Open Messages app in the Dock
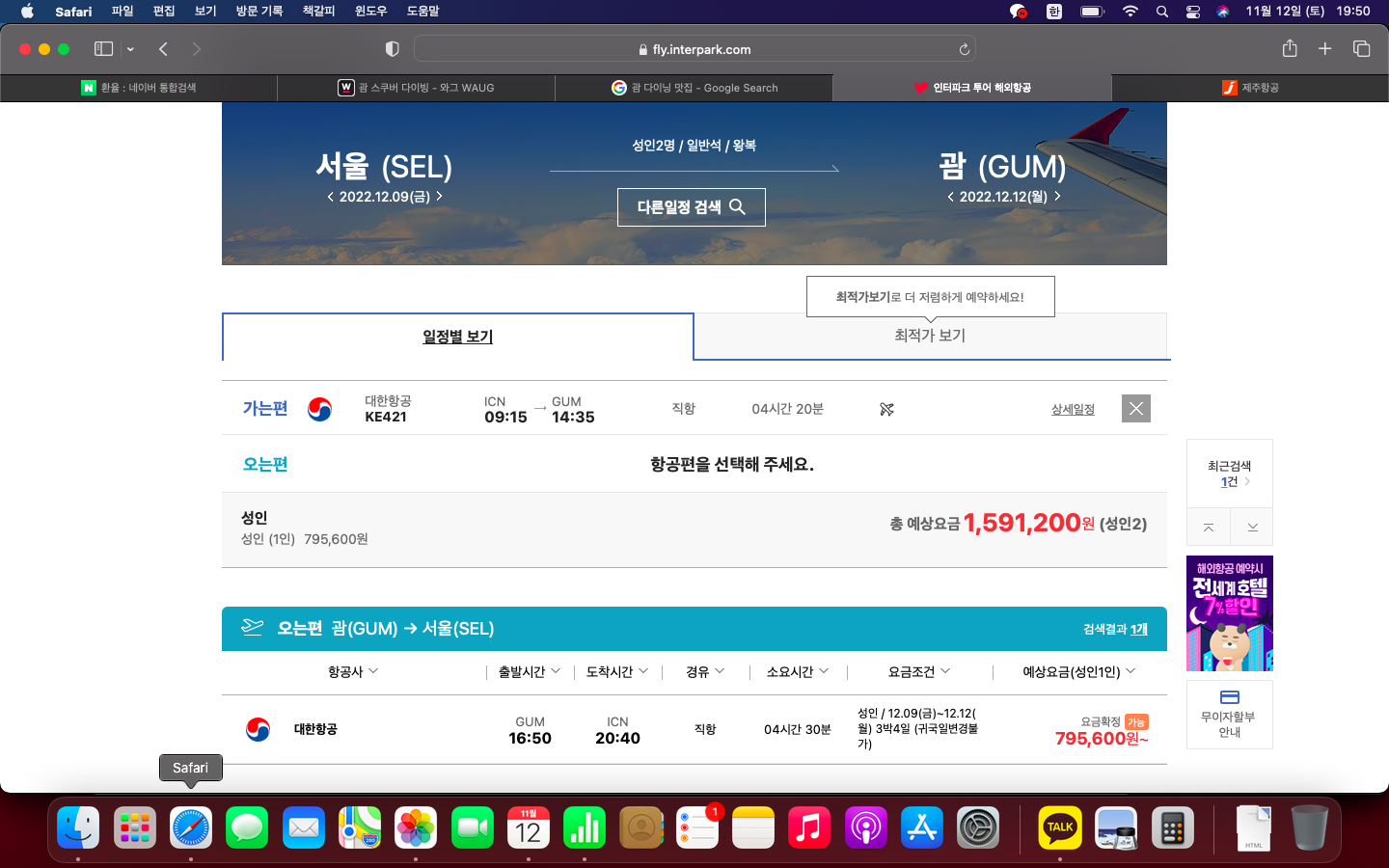 (247, 827)
